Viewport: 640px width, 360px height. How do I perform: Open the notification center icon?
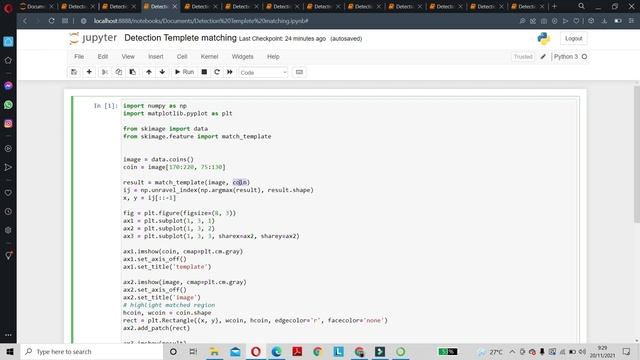pyautogui.click(x=627, y=352)
